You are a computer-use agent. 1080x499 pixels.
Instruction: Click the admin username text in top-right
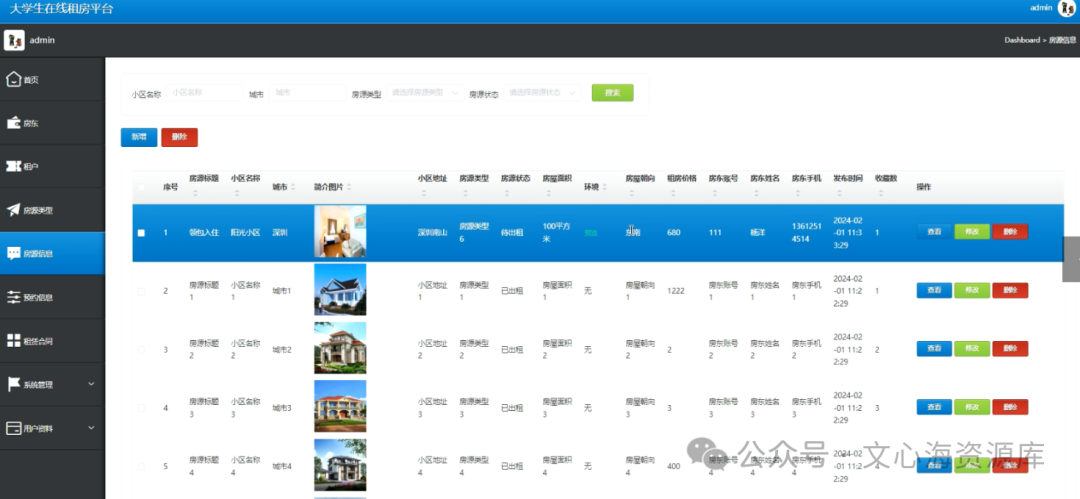[1041, 8]
